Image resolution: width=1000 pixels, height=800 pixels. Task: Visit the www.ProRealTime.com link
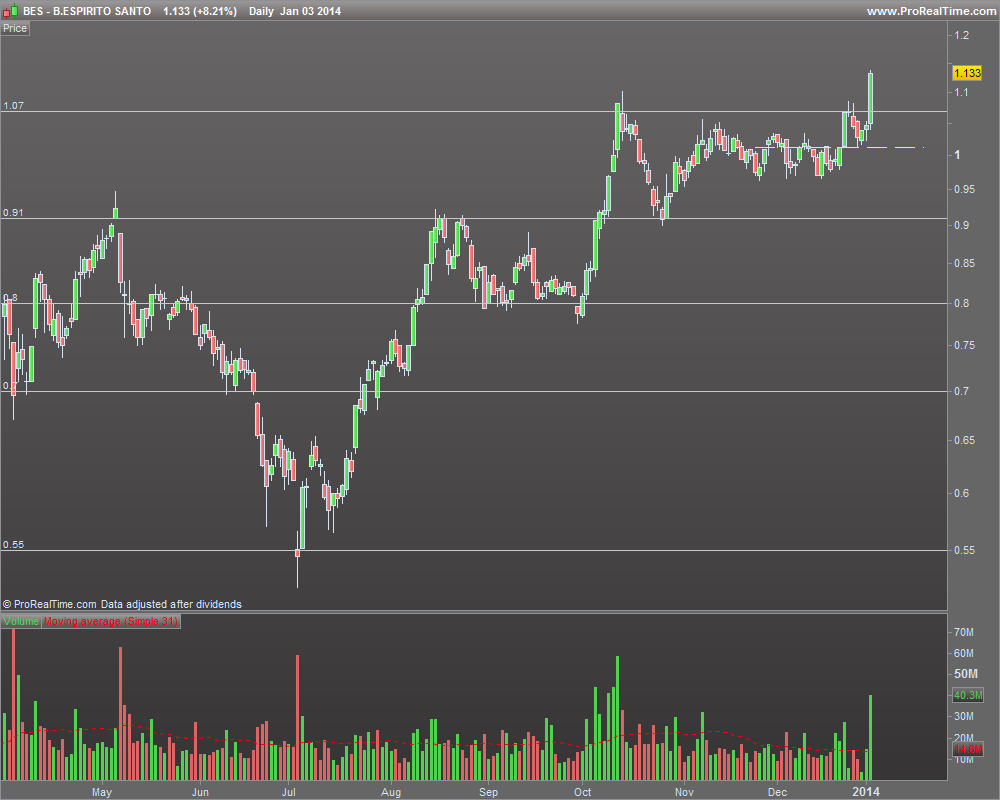[x=932, y=11]
